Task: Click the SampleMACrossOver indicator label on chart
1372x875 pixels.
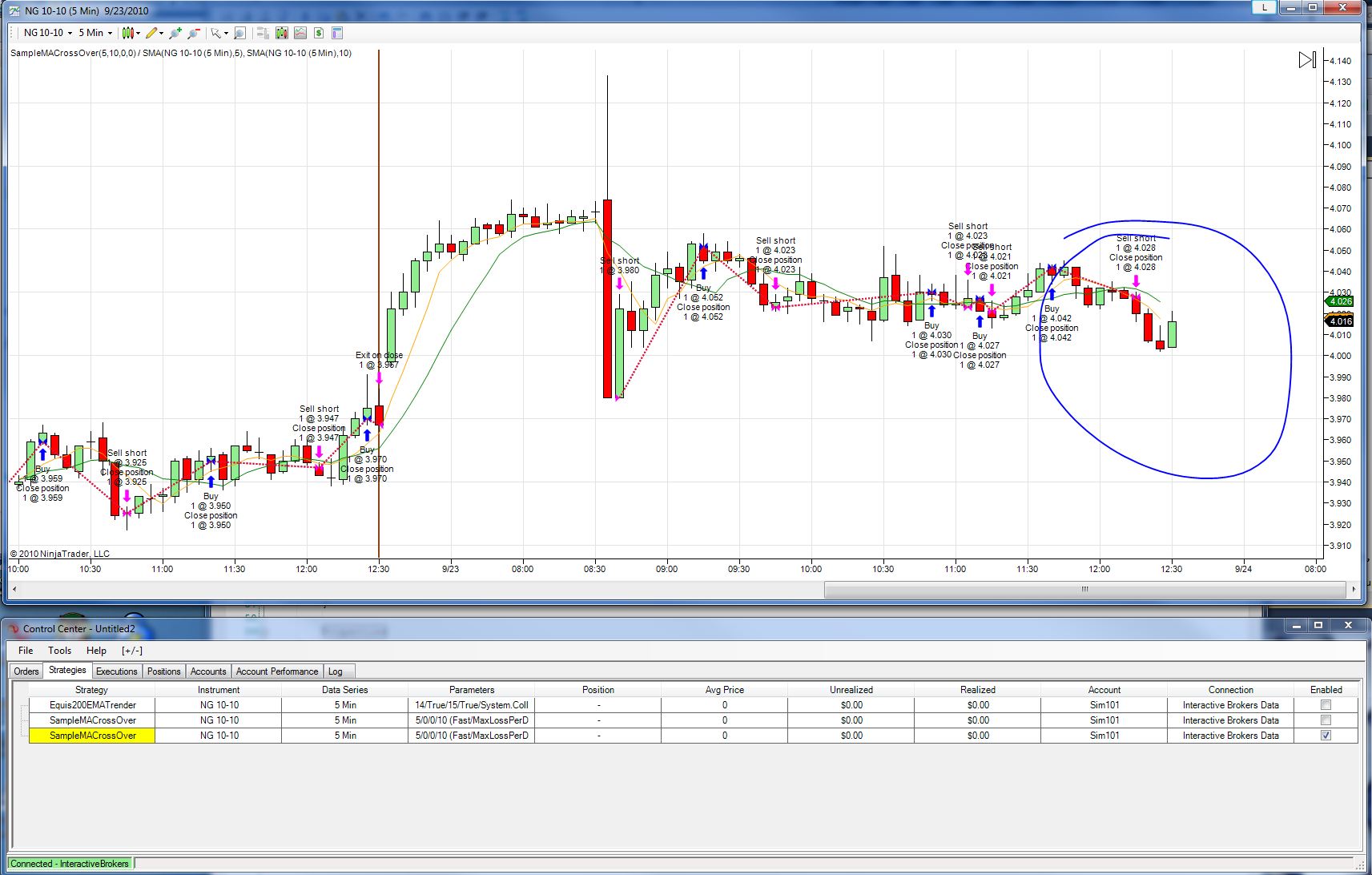Action: point(181,53)
